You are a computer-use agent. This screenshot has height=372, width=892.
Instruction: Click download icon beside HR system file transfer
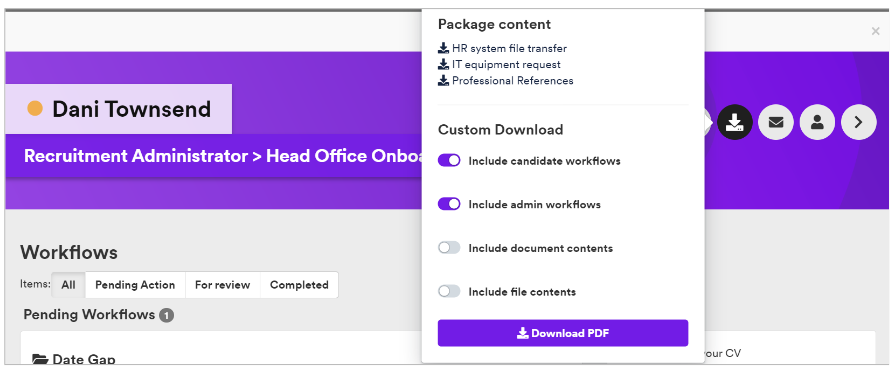(x=444, y=48)
